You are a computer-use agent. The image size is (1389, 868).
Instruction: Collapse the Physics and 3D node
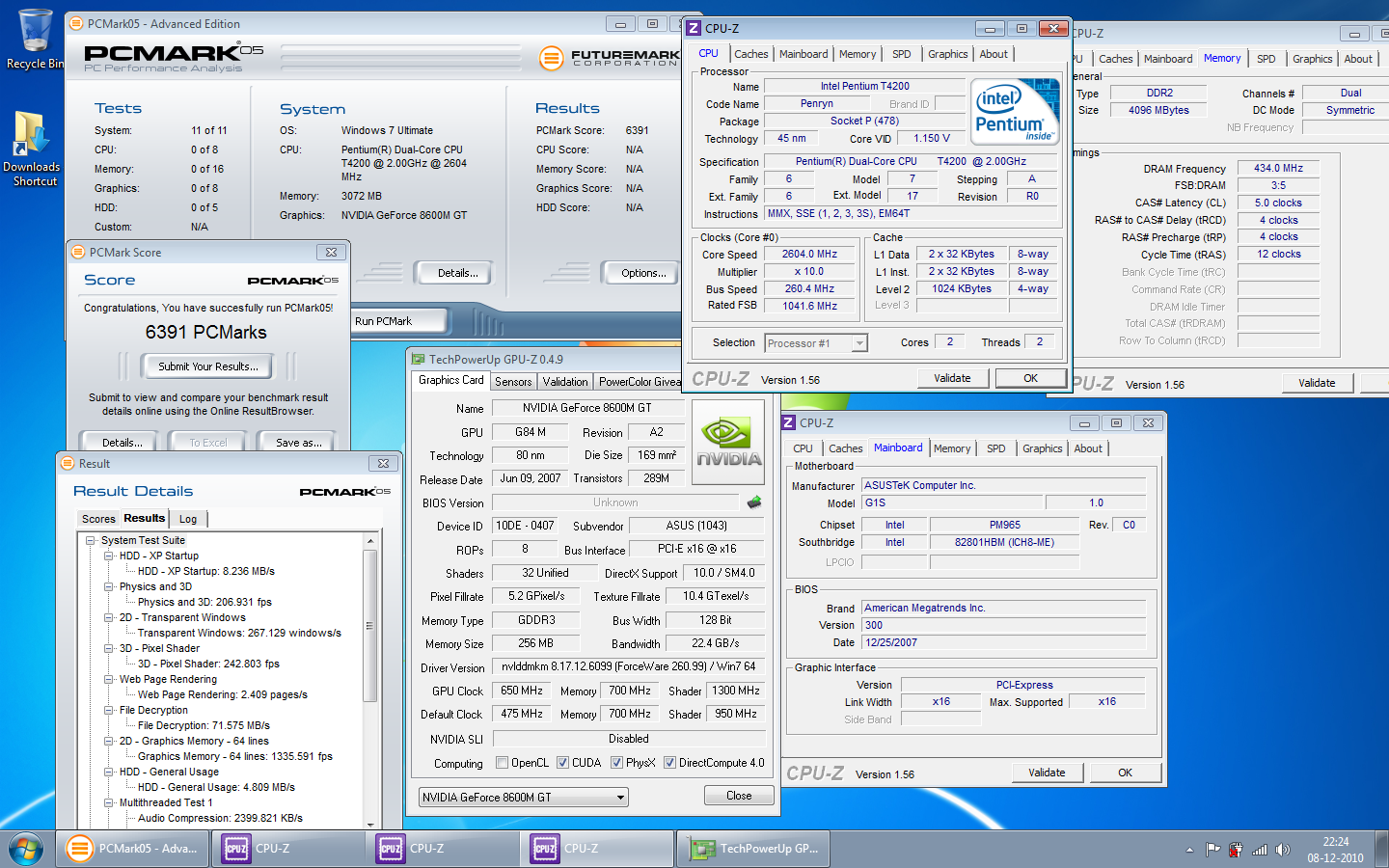coord(109,587)
